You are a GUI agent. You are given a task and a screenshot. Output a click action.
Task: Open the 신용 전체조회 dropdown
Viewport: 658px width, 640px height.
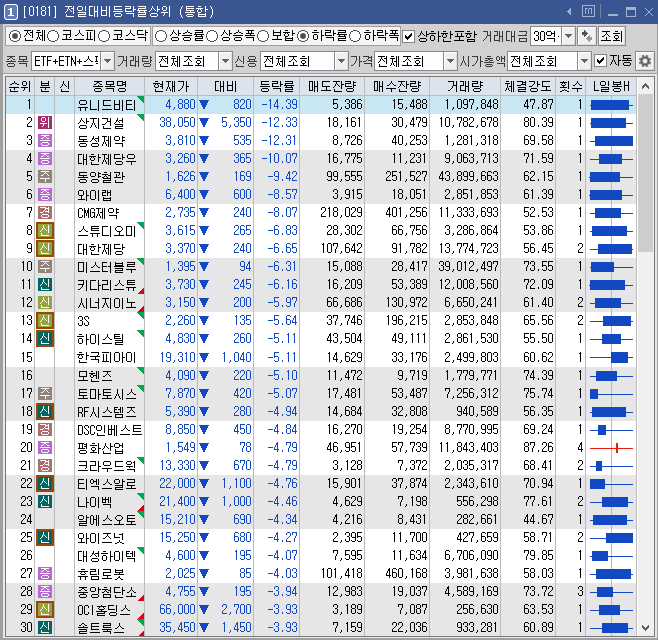pos(342,61)
